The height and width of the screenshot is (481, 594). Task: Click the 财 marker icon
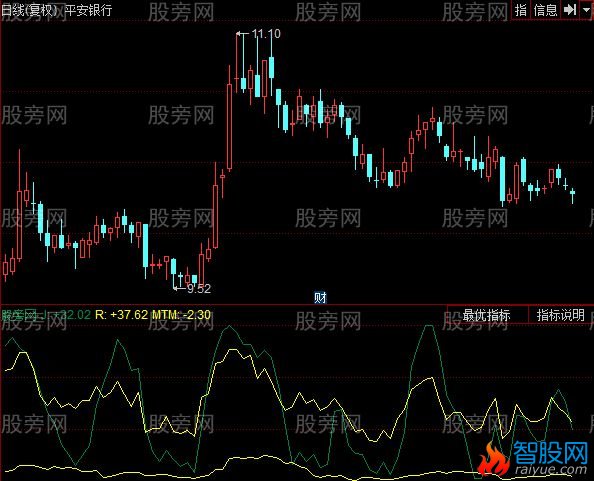coord(320,298)
